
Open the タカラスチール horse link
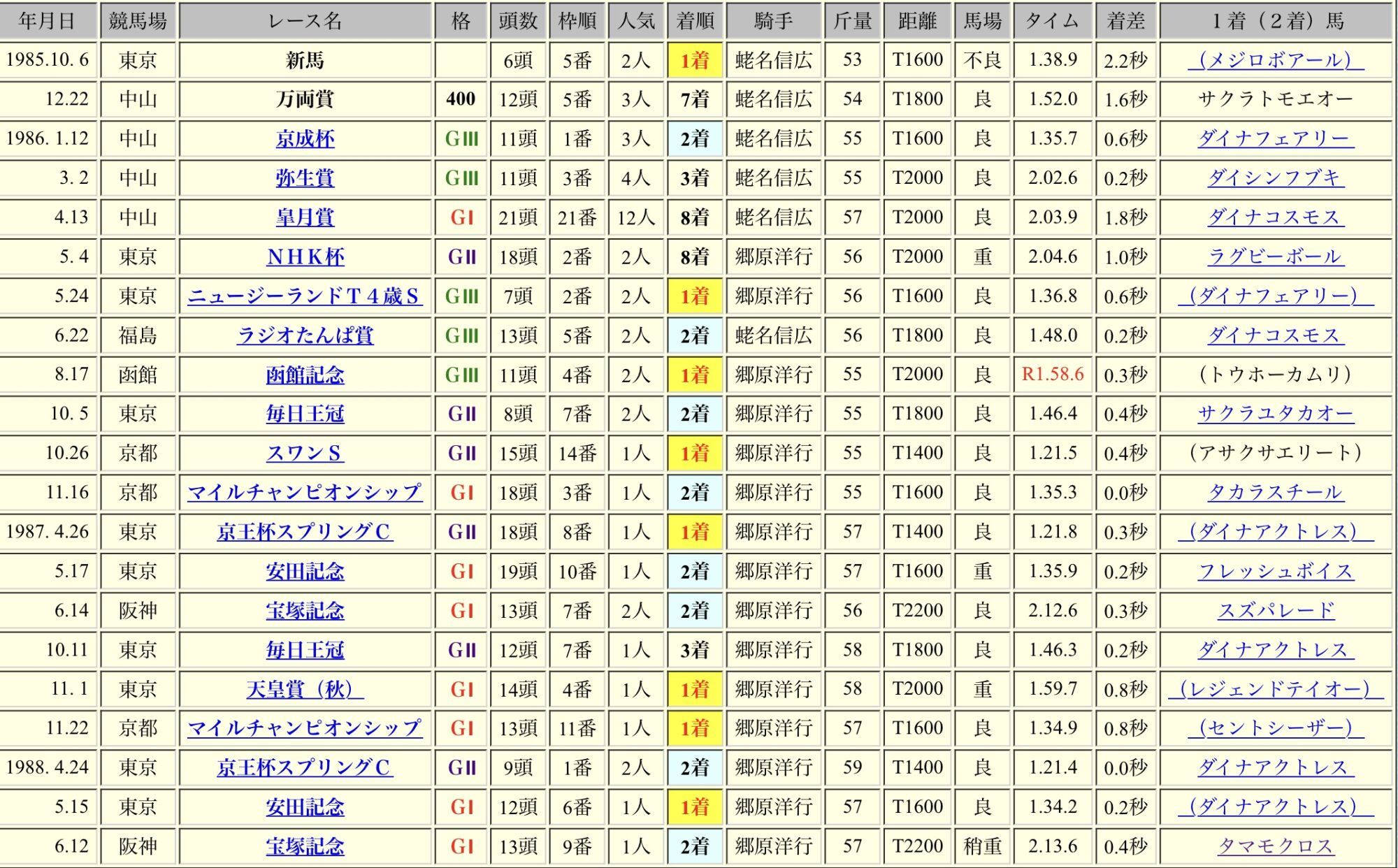coord(1276,493)
